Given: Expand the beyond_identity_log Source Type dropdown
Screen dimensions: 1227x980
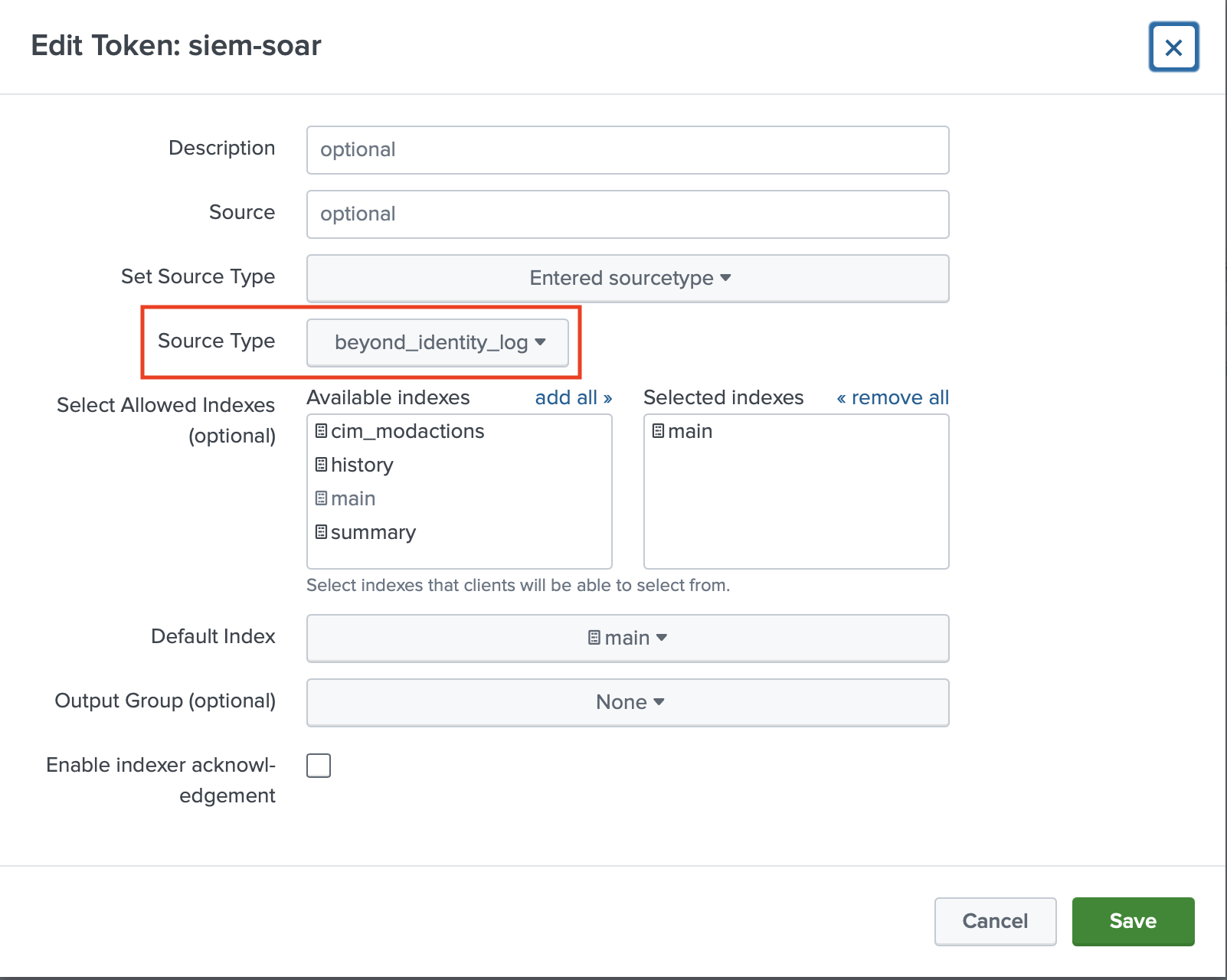Looking at the screenshot, I should coord(437,342).
